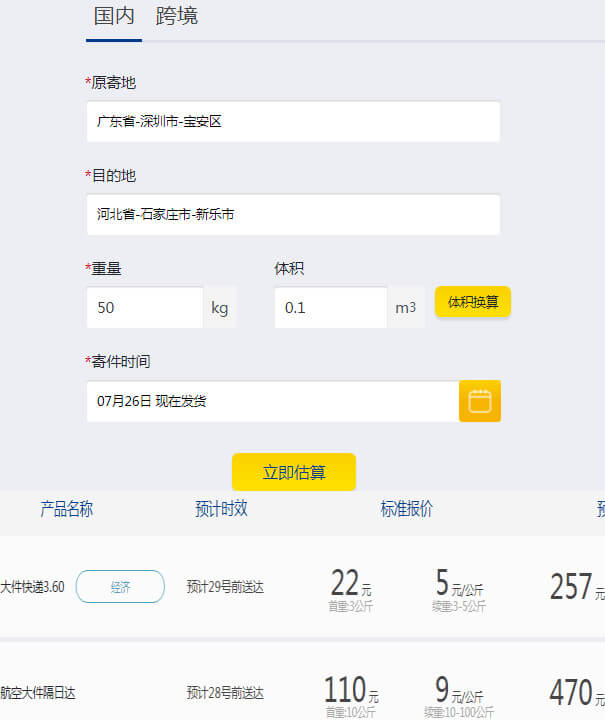Switch to the 国内 tab
This screenshot has height=720, width=605.
tap(114, 17)
